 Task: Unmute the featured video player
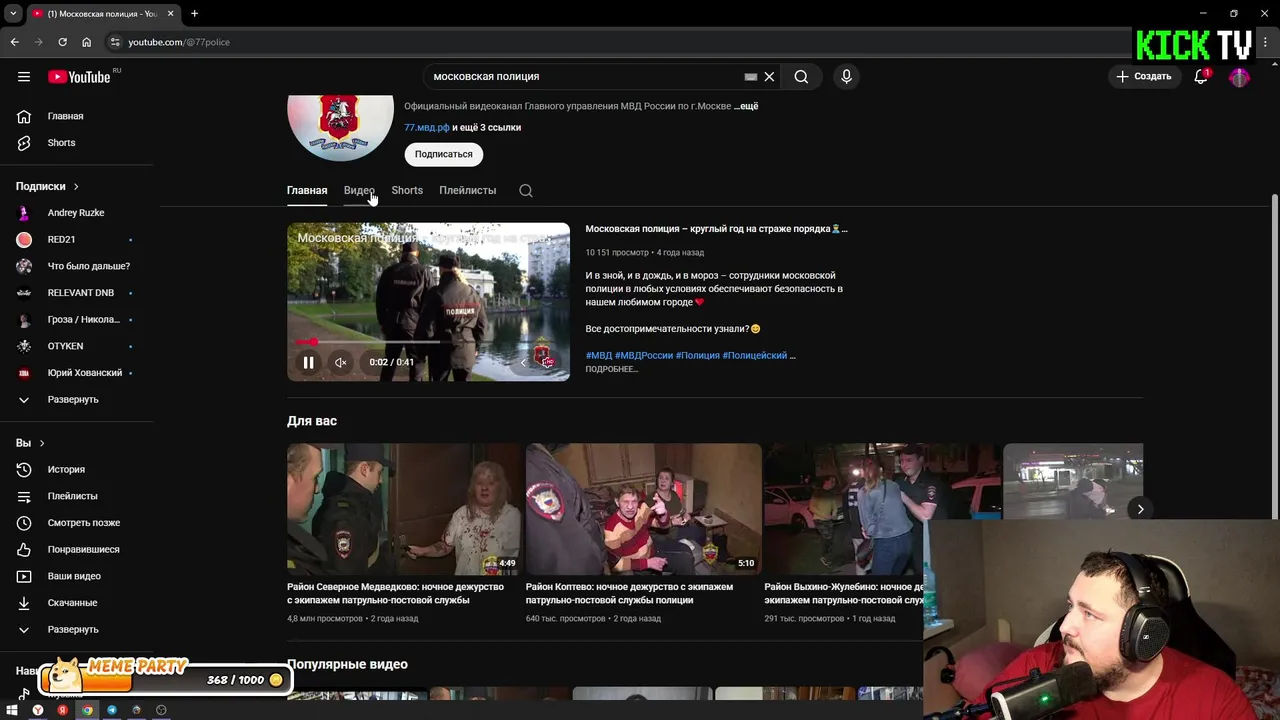(341, 363)
